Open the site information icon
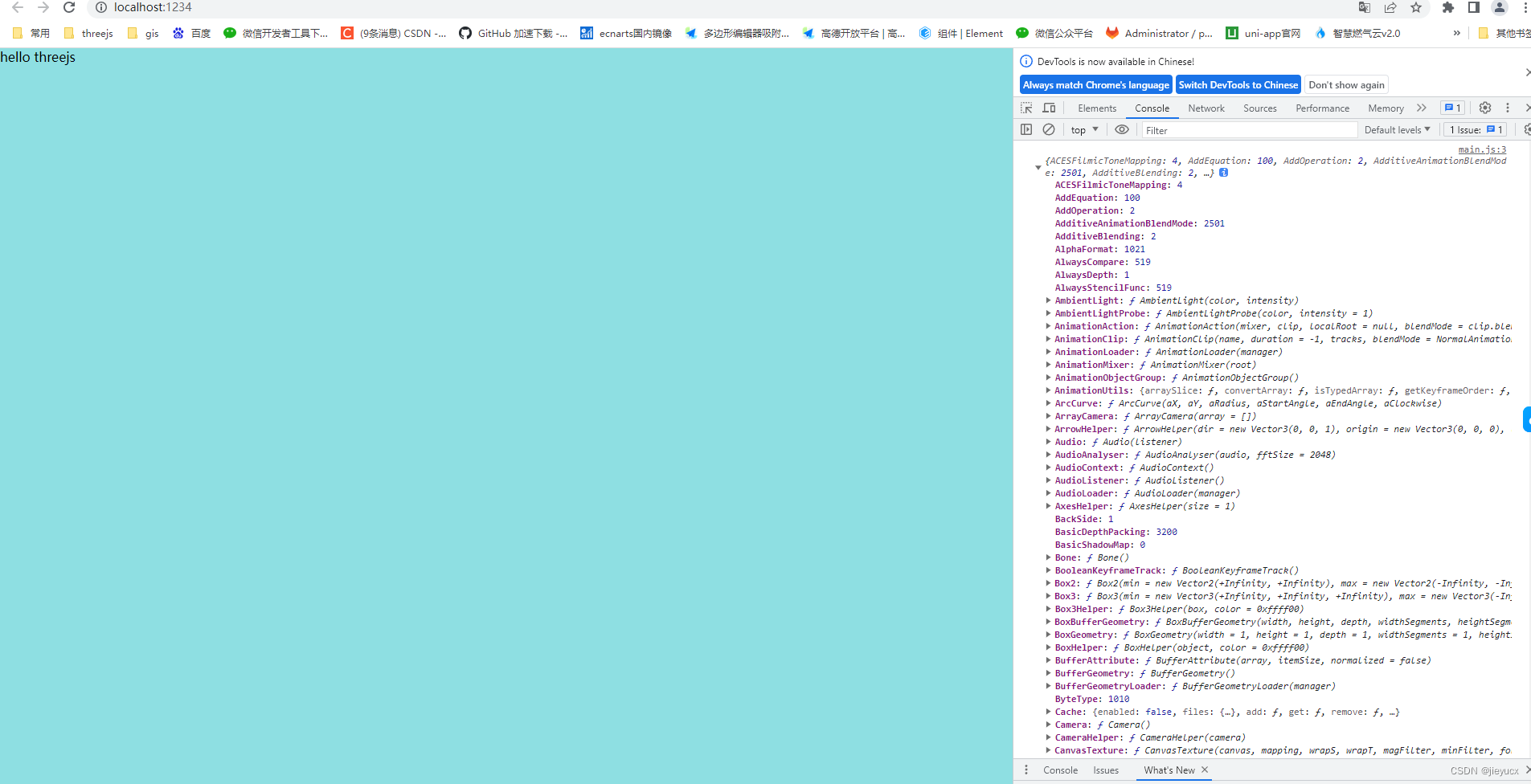 (x=101, y=7)
